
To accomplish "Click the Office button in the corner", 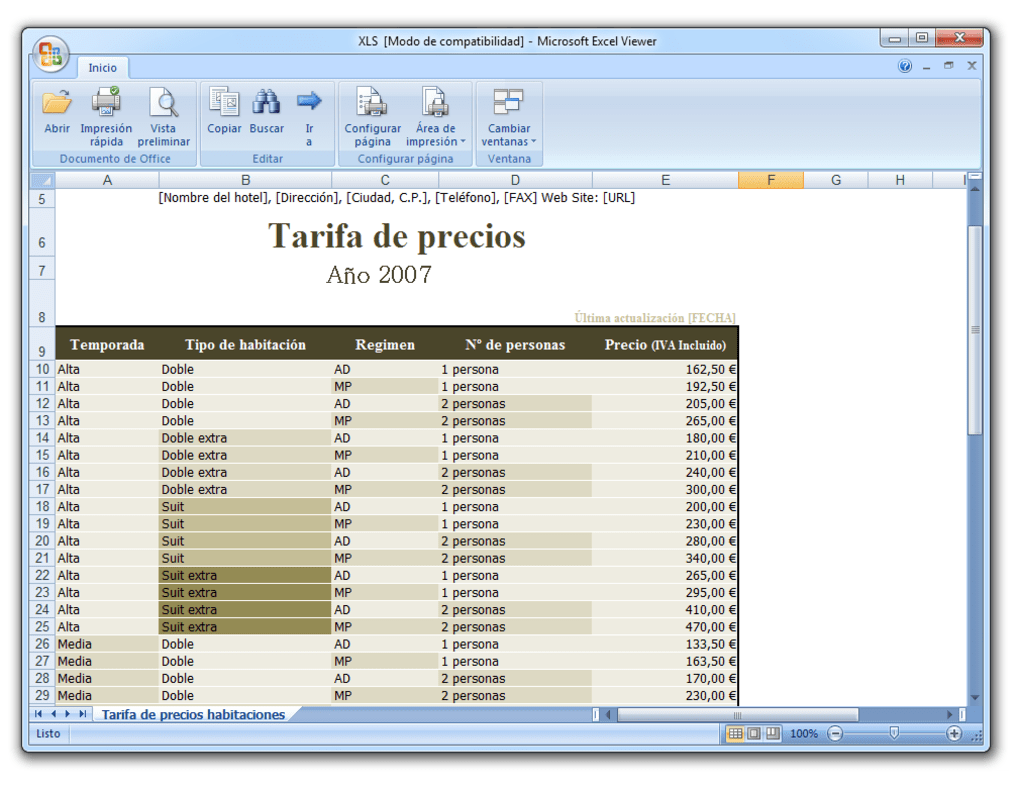I will tap(52, 55).
